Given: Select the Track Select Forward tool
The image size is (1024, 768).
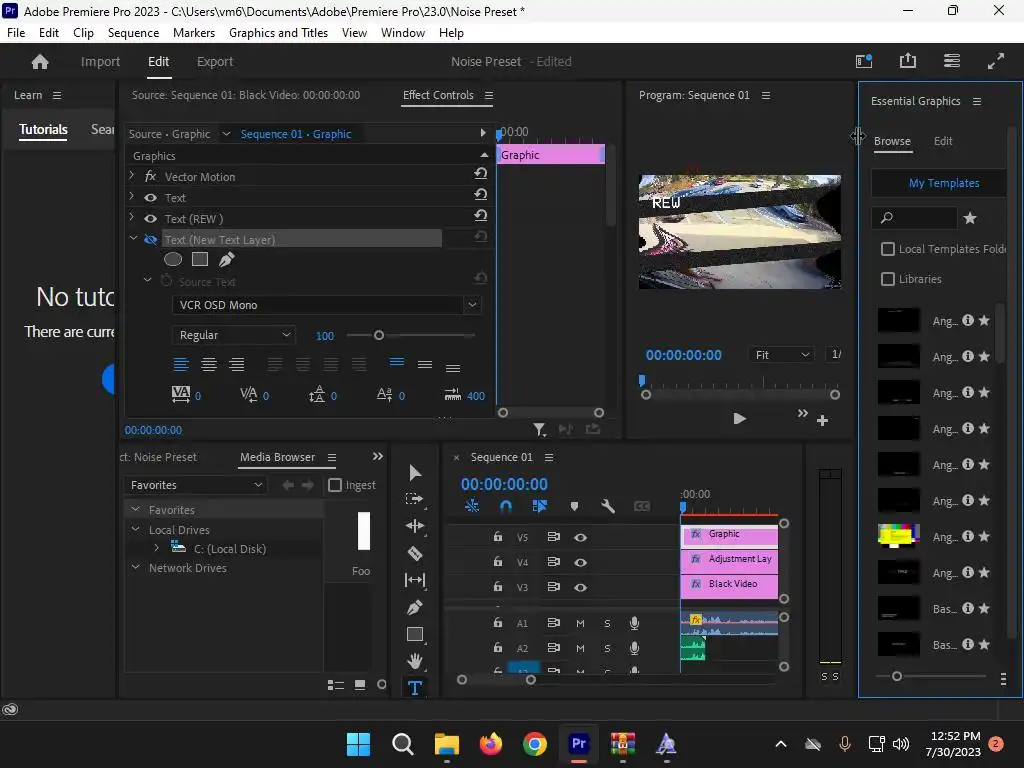Looking at the screenshot, I should (415, 499).
